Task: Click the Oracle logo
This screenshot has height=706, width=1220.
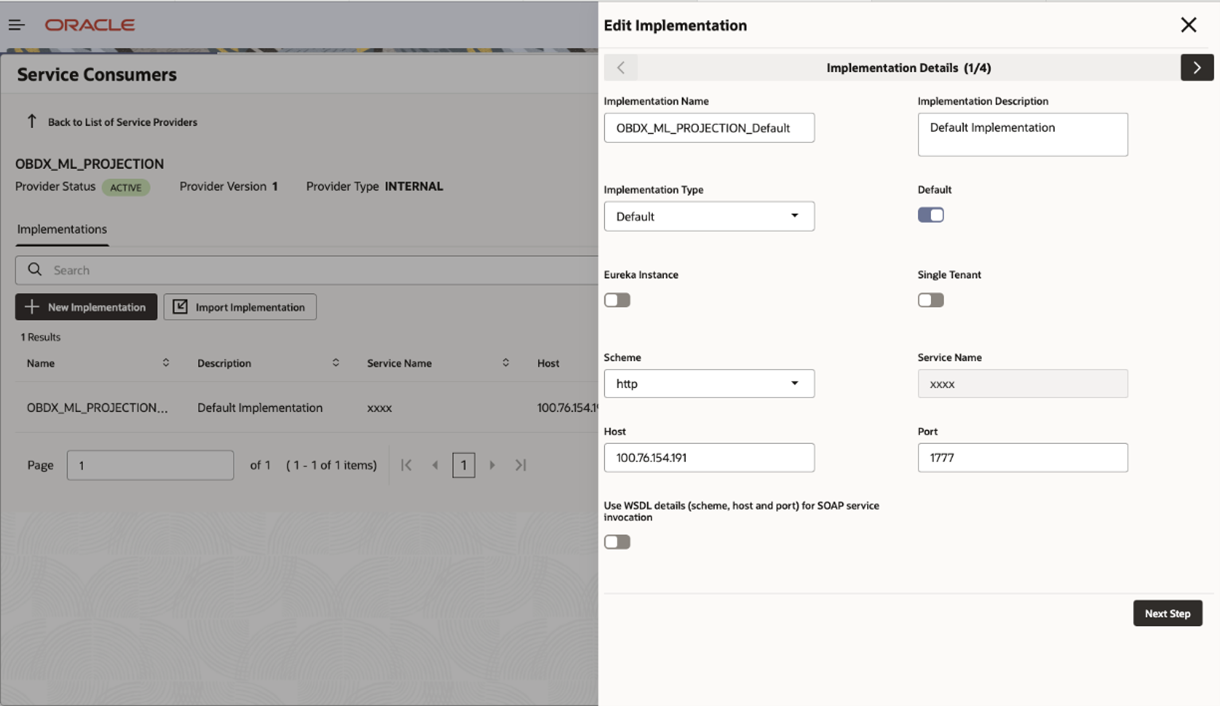Action: (x=90, y=25)
